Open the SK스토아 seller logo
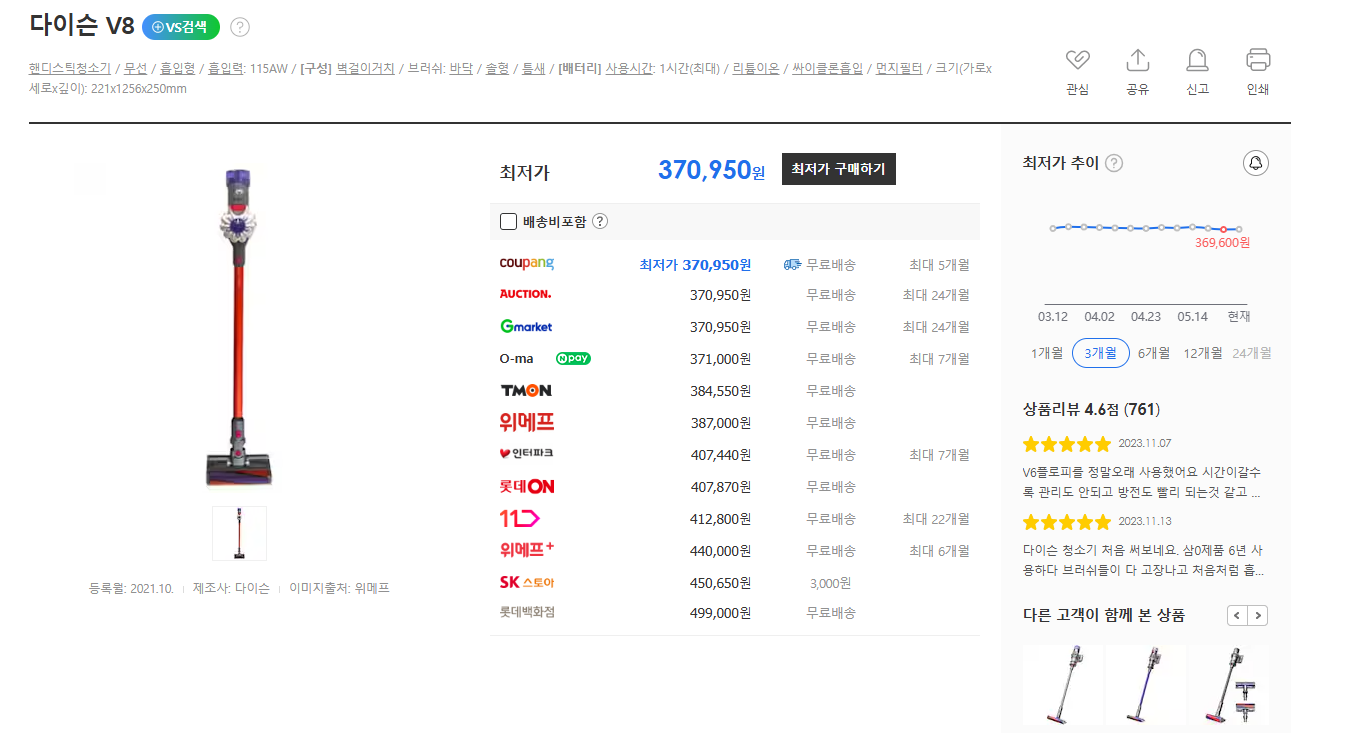Screen dimensions: 1360x733 [x=527, y=582]
